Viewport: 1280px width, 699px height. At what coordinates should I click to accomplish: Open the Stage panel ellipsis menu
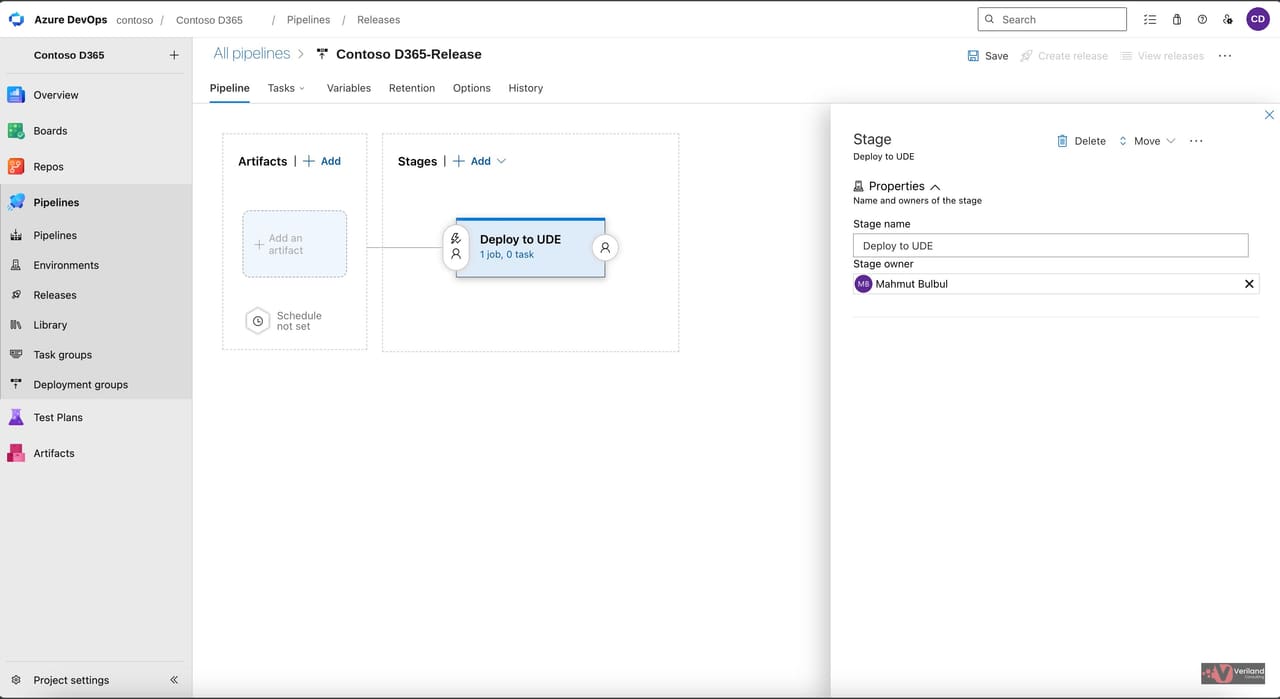click(1196, 141)
